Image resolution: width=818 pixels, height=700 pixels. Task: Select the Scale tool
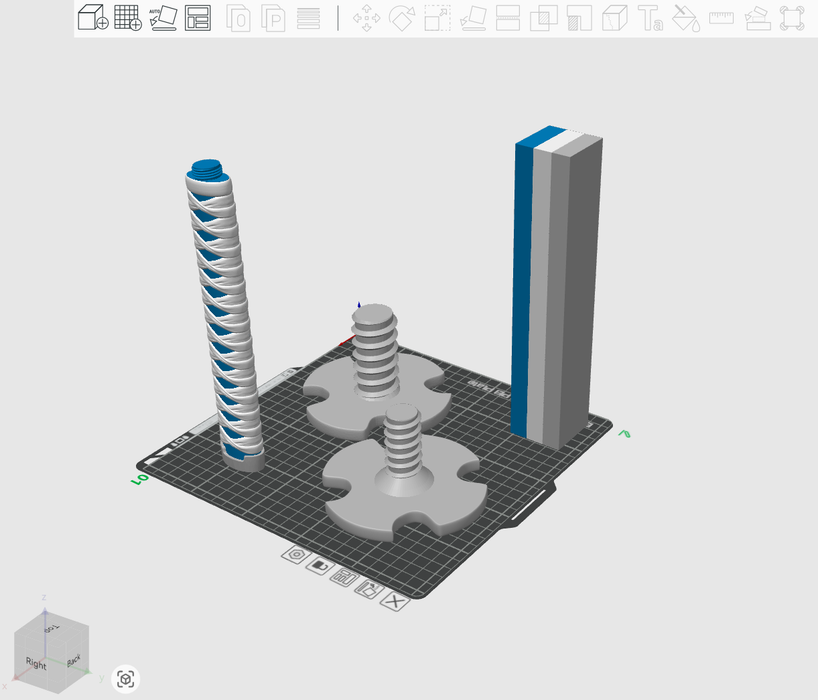click(x=437, y=18)
